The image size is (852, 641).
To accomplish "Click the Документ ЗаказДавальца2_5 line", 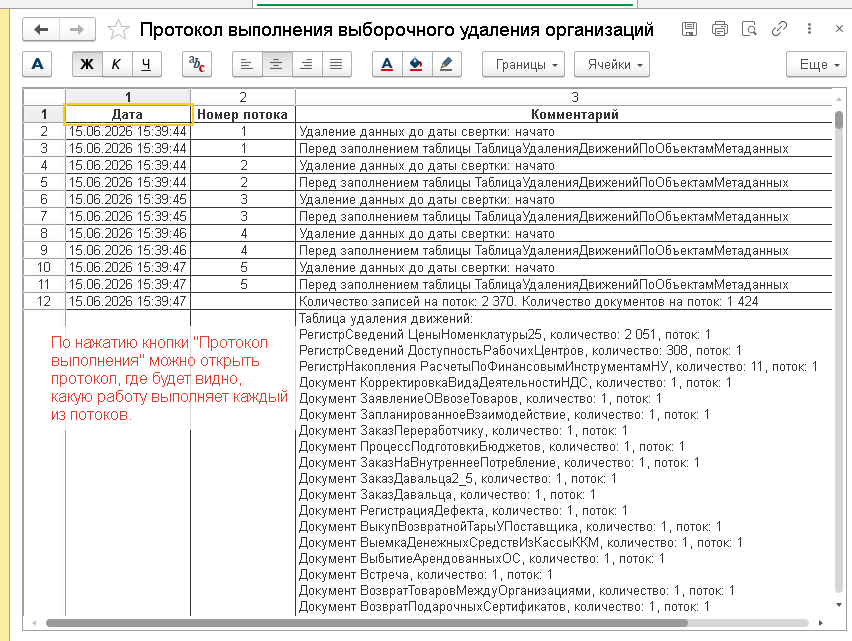I will [x=458, y=479].
